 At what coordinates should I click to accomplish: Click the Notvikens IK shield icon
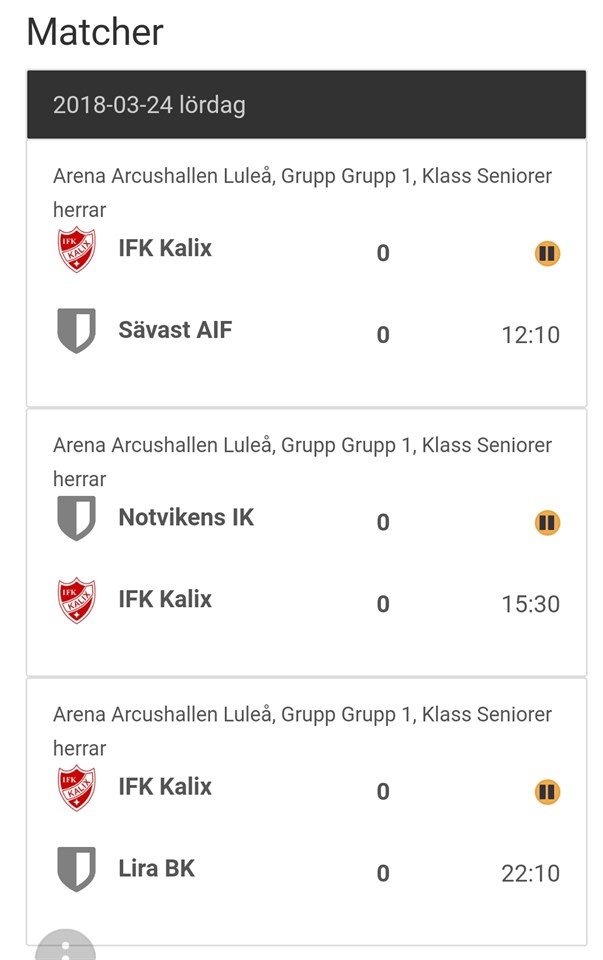(x=77, y=518)
